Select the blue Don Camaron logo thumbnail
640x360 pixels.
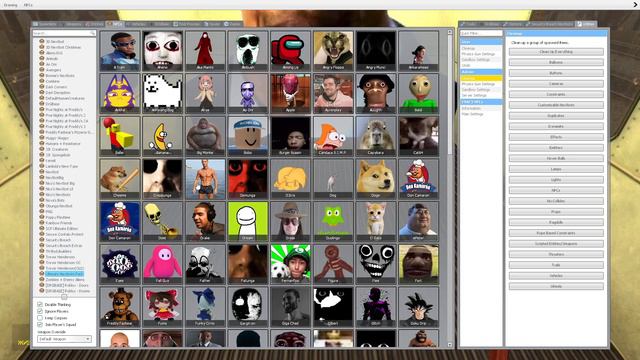pyautogui.click(x=120, y=221)
